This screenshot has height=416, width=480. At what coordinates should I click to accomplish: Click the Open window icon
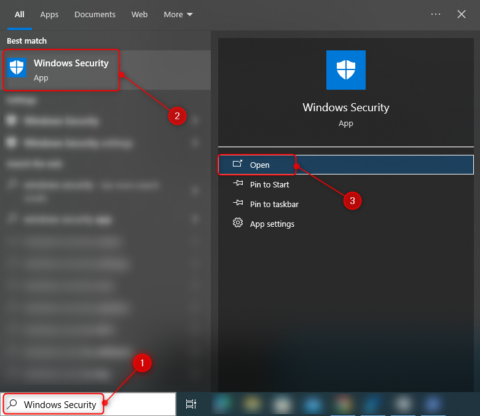point(237,164)
